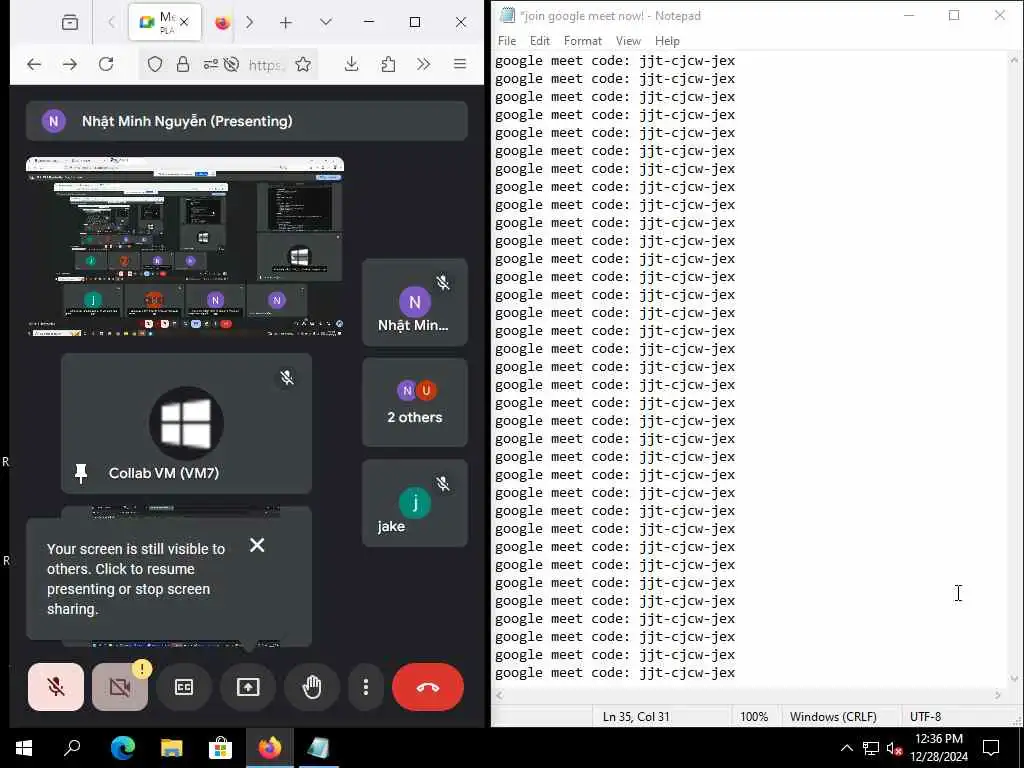Open Firefox View button
1024x768 pixels.
point(70,22)
